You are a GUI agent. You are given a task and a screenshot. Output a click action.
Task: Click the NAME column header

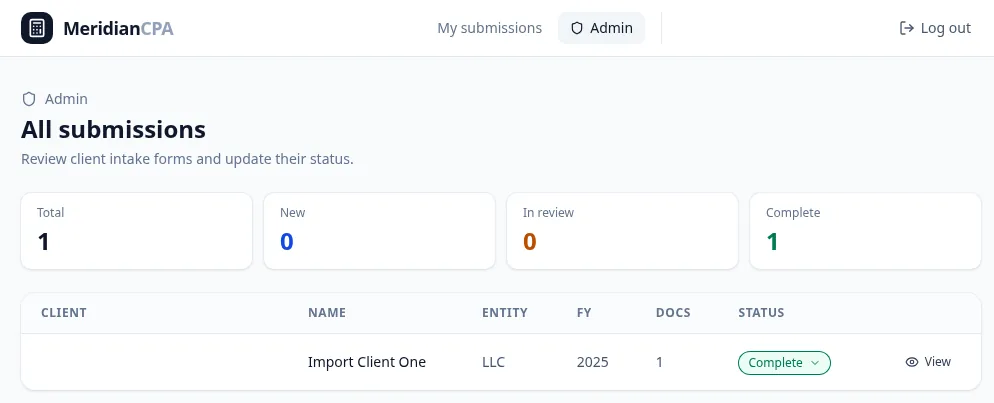[x=326, y=312]
